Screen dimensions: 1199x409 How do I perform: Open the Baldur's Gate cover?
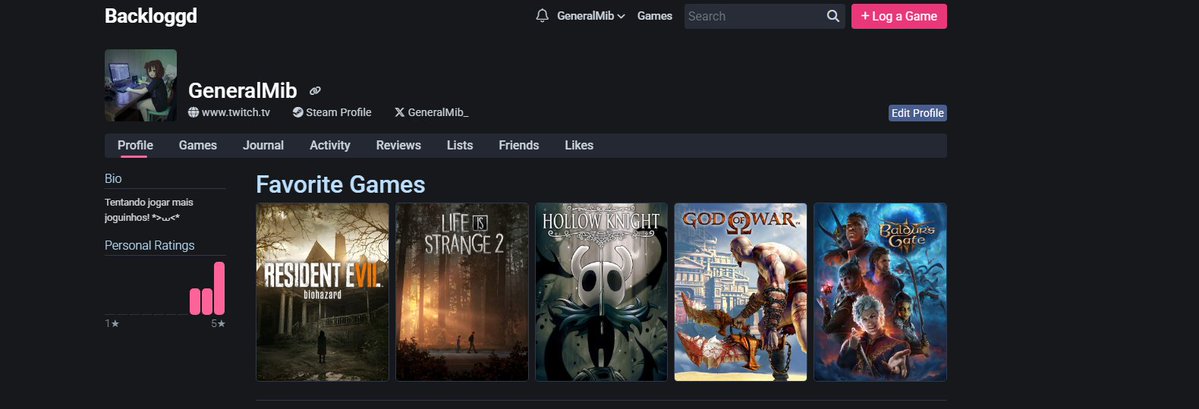pyautogui.click(x=880, y=292)
